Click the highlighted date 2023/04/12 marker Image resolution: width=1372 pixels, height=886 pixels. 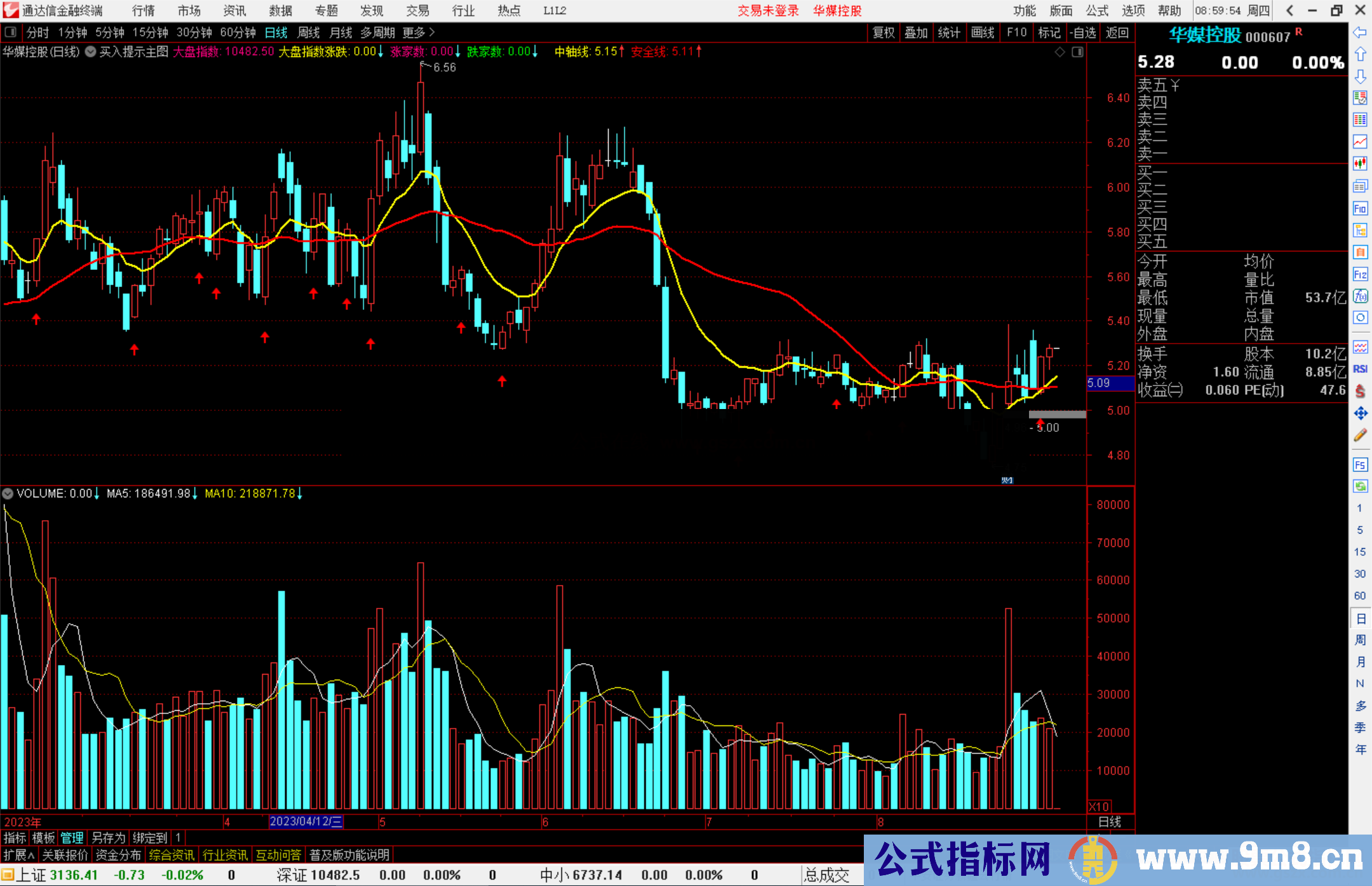tap(306, 821)
